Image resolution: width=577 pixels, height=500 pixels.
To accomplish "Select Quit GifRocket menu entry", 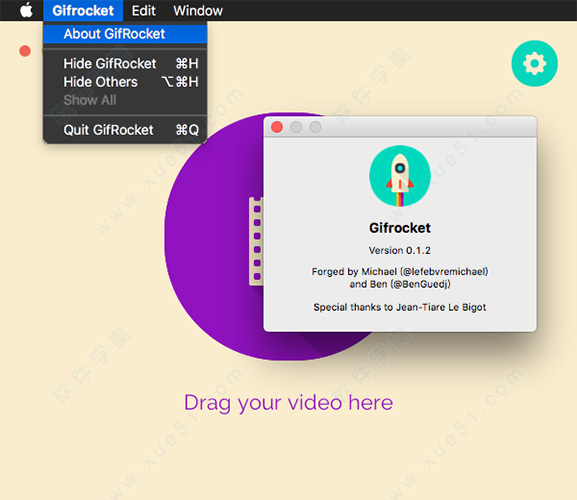I will click(125, 130).
